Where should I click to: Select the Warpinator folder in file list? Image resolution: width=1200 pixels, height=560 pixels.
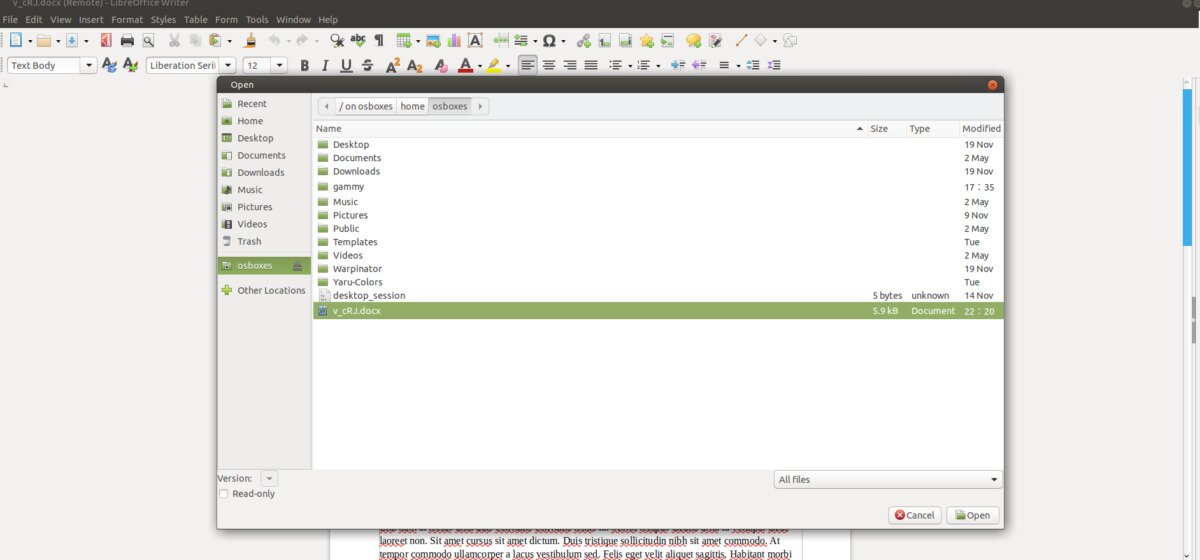pos(357,269)
